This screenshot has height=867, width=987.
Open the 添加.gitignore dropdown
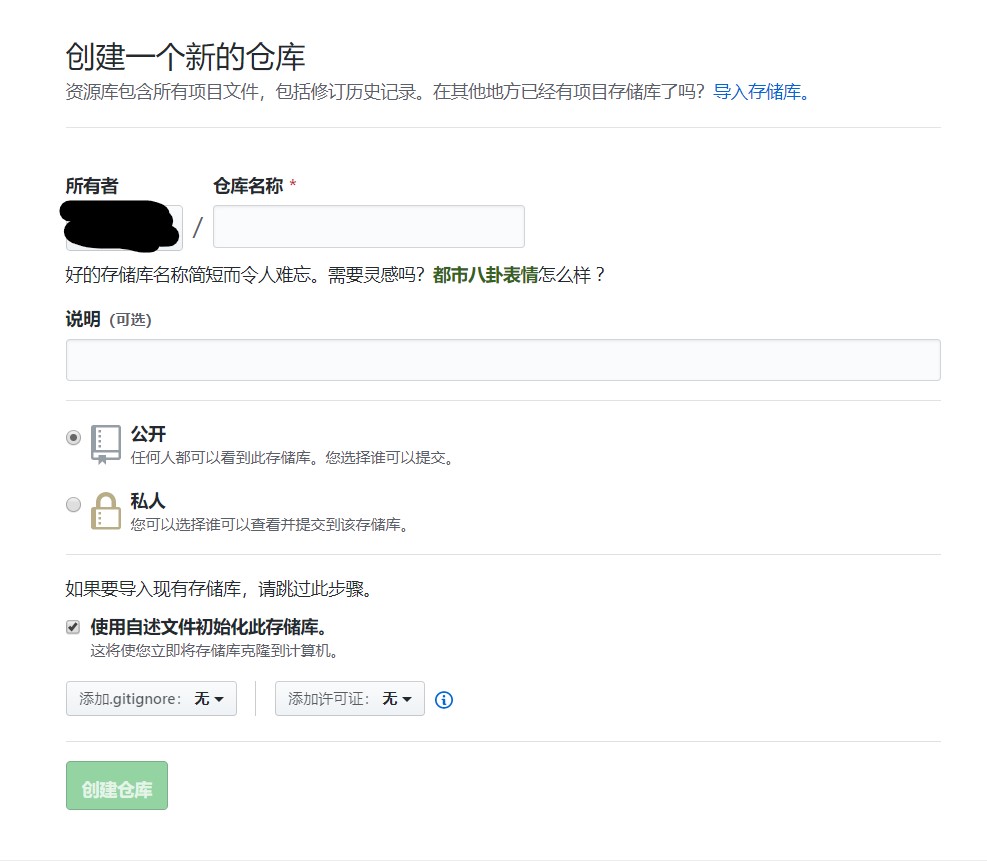click(x=151, y=698)
